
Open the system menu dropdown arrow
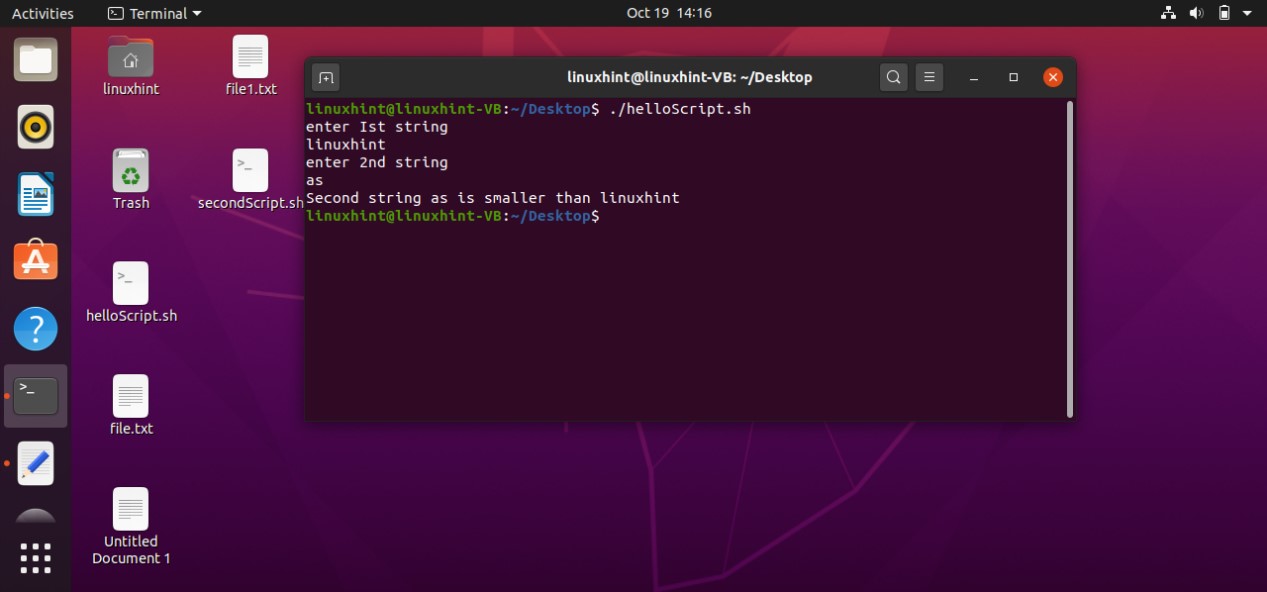1247,14
